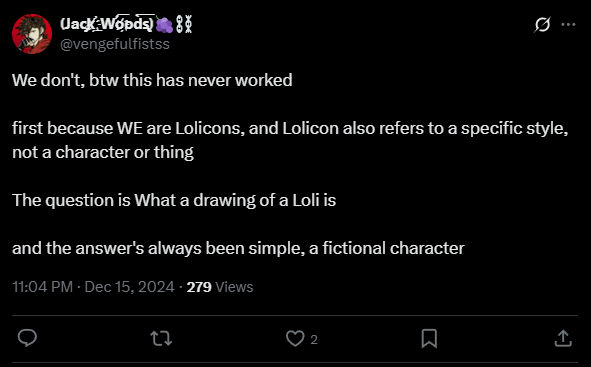591x367 pixels.
Task: Open the Jack Woods display name
Action: point(107,24)
